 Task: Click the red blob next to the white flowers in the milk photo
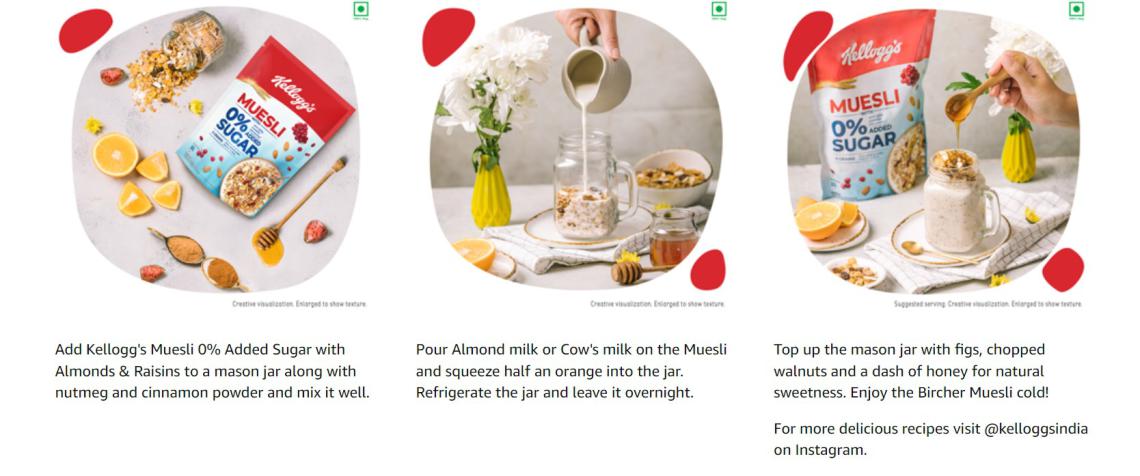click(449, 36)
